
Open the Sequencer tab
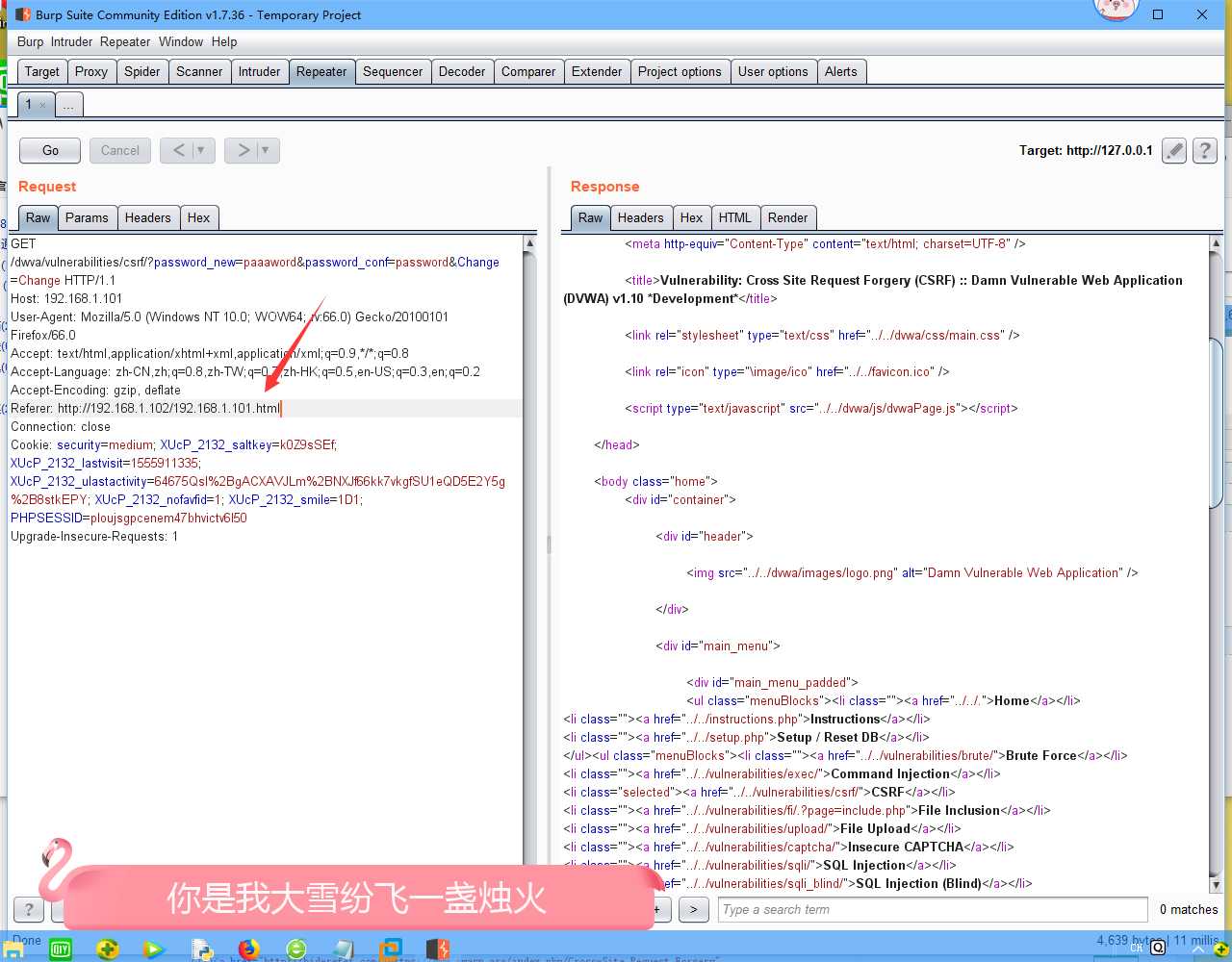tap(393, 71)
